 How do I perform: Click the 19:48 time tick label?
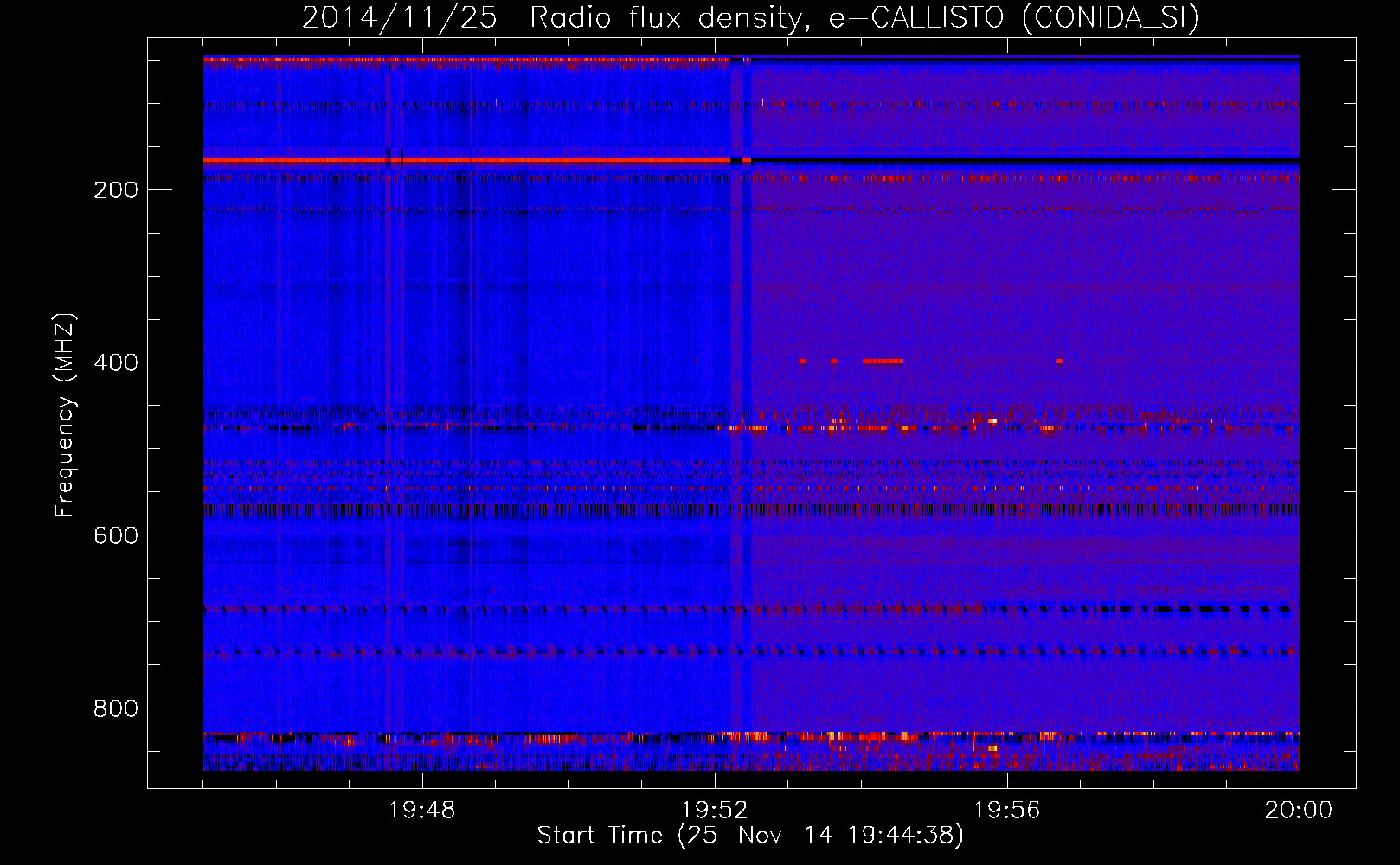click(x=422, y=811)
